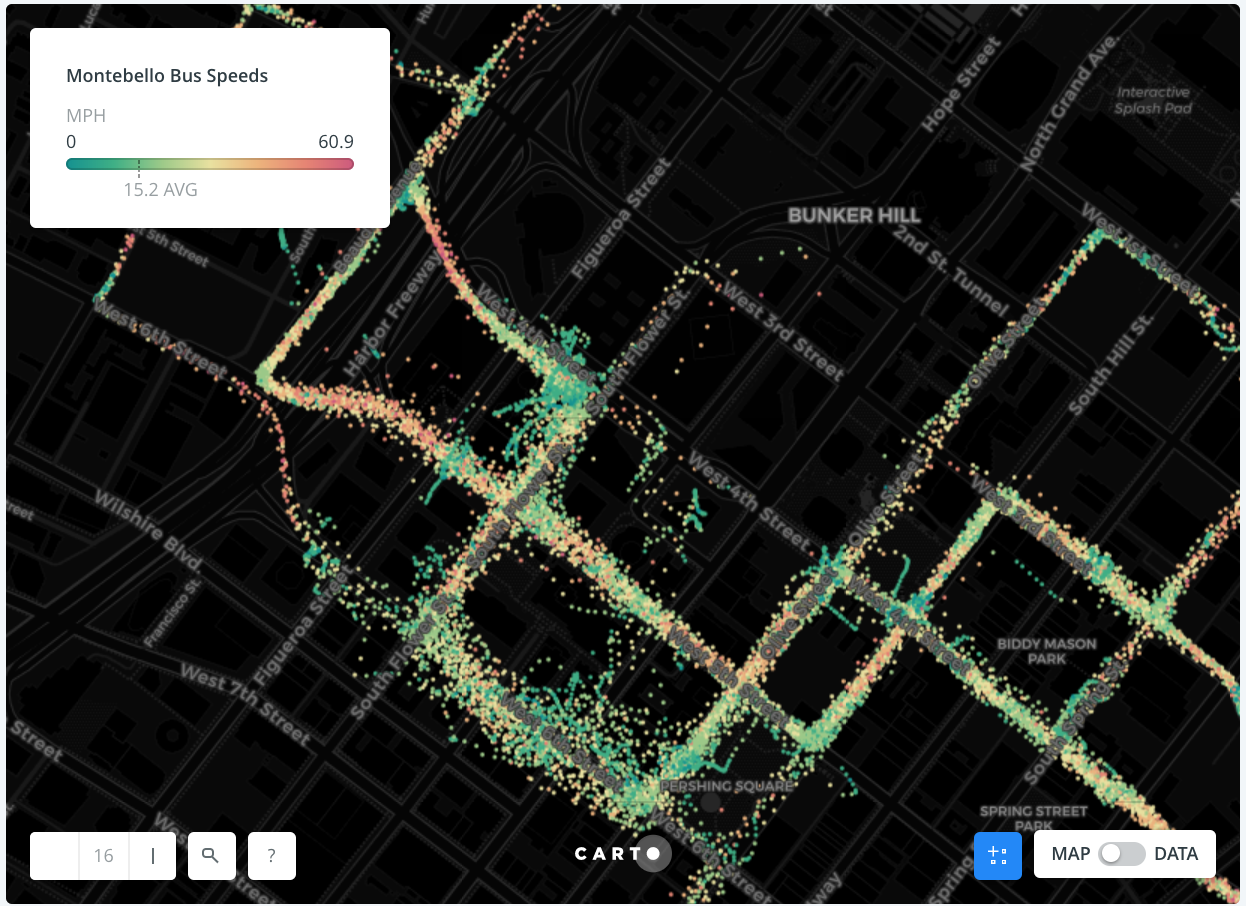Click the South Hill St. label
Image resolution: width=1246 pixels, height=906 pixels.
coord(1110,364)
